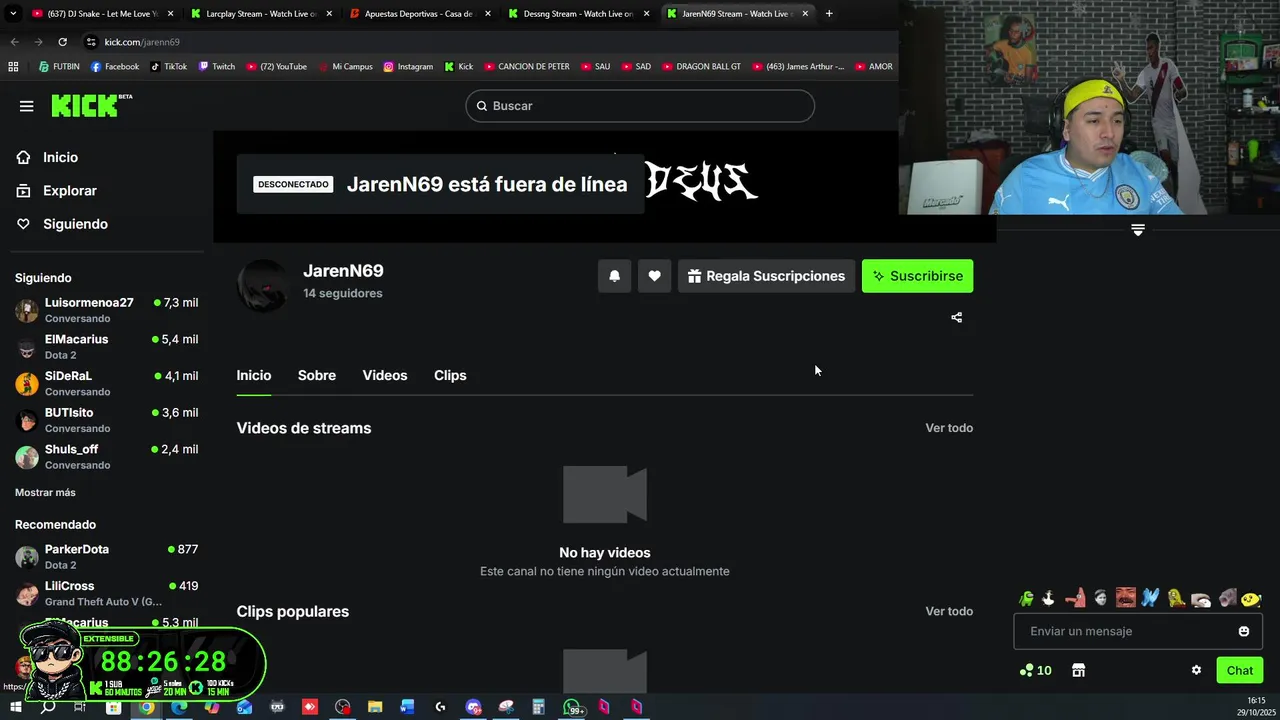Collapse chat panel with the arrow icon
Screen dimensions: 1280x720
pos(1137,230)
